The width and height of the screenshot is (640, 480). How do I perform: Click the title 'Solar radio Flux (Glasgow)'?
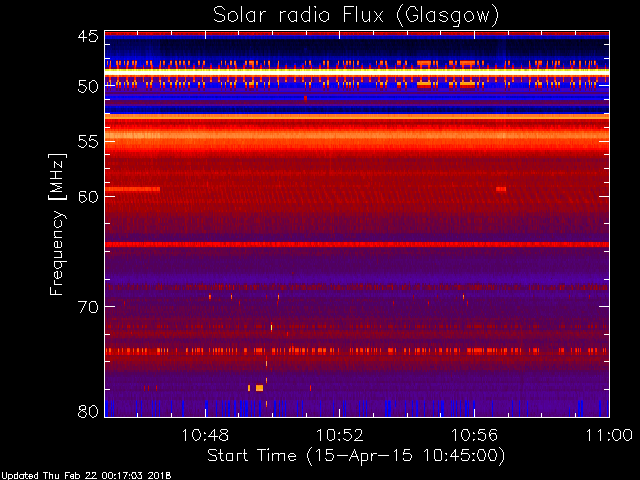click(x=356, y=16)
